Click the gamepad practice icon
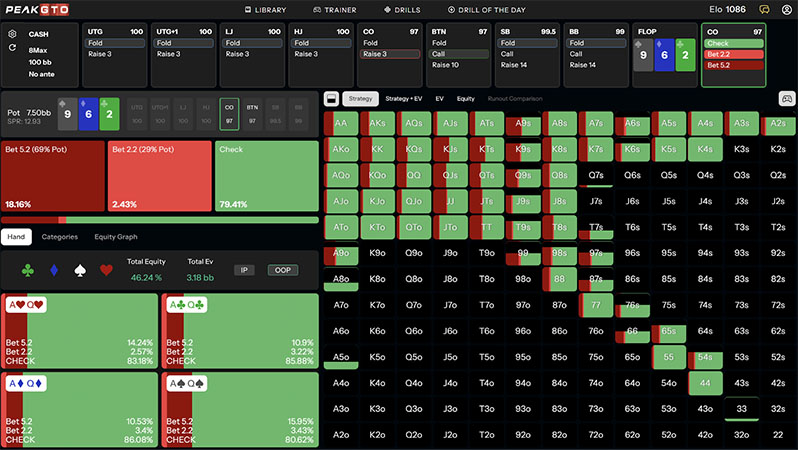This screenshot has width=798, height=450. pyautogui.click(x=785, y=98)
